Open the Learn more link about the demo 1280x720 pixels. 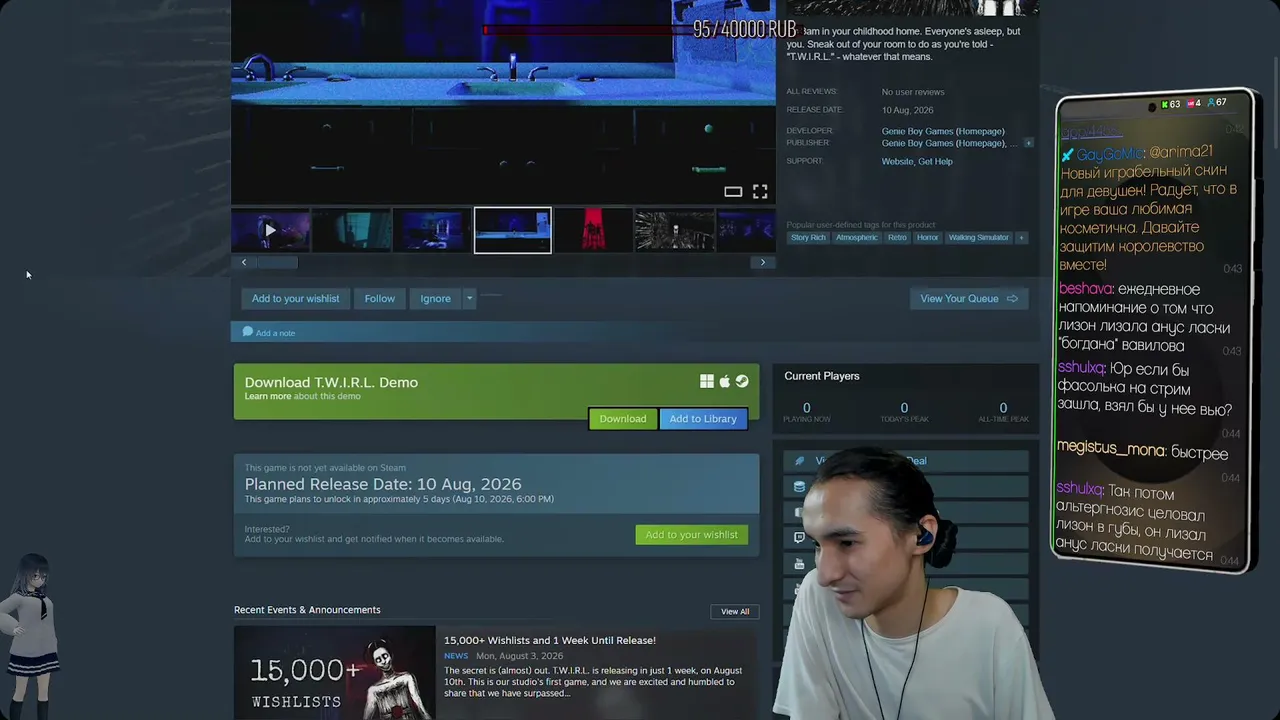point(268,396)
